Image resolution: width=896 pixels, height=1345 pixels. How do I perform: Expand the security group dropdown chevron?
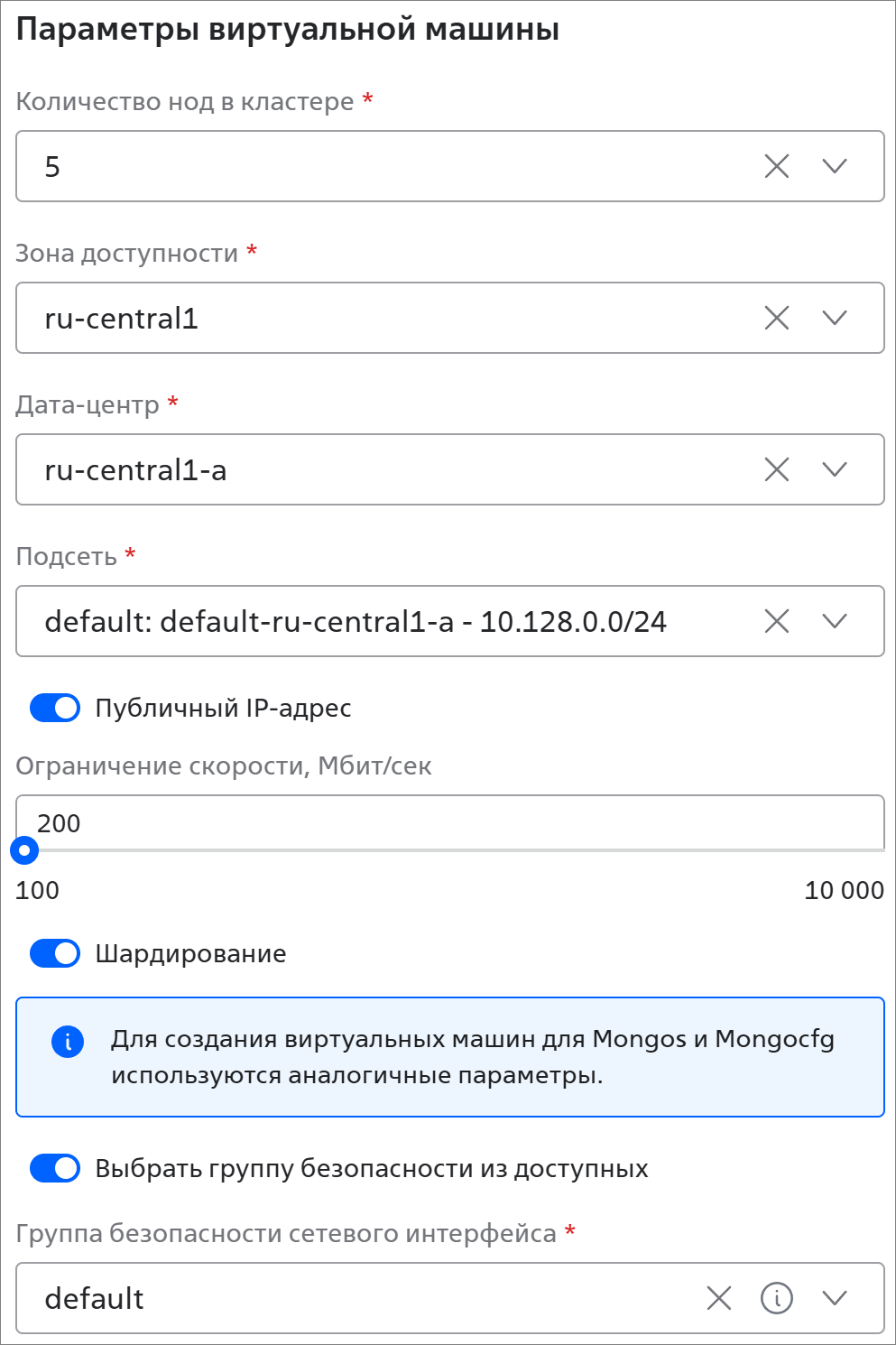point(835,1298)
